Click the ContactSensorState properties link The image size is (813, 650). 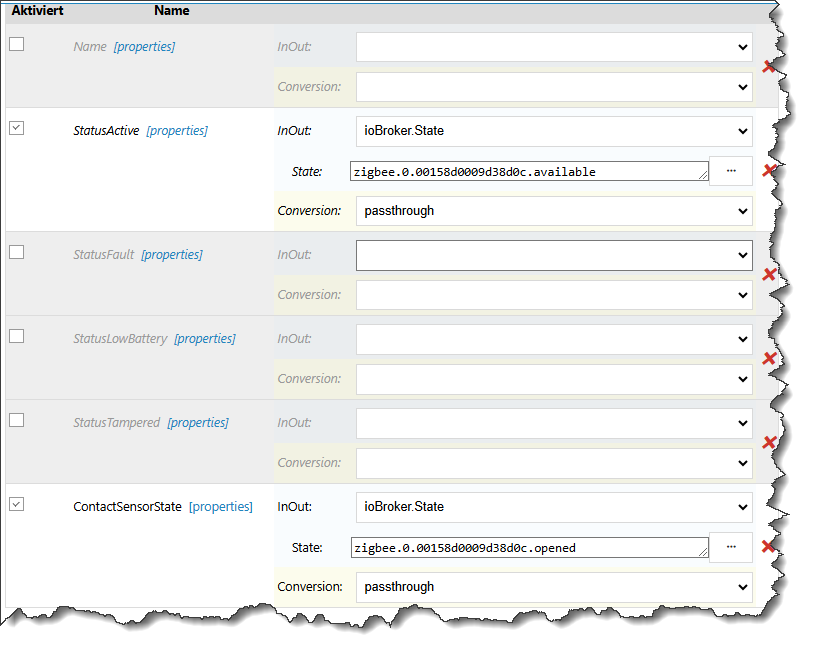(x=220, y=507)
